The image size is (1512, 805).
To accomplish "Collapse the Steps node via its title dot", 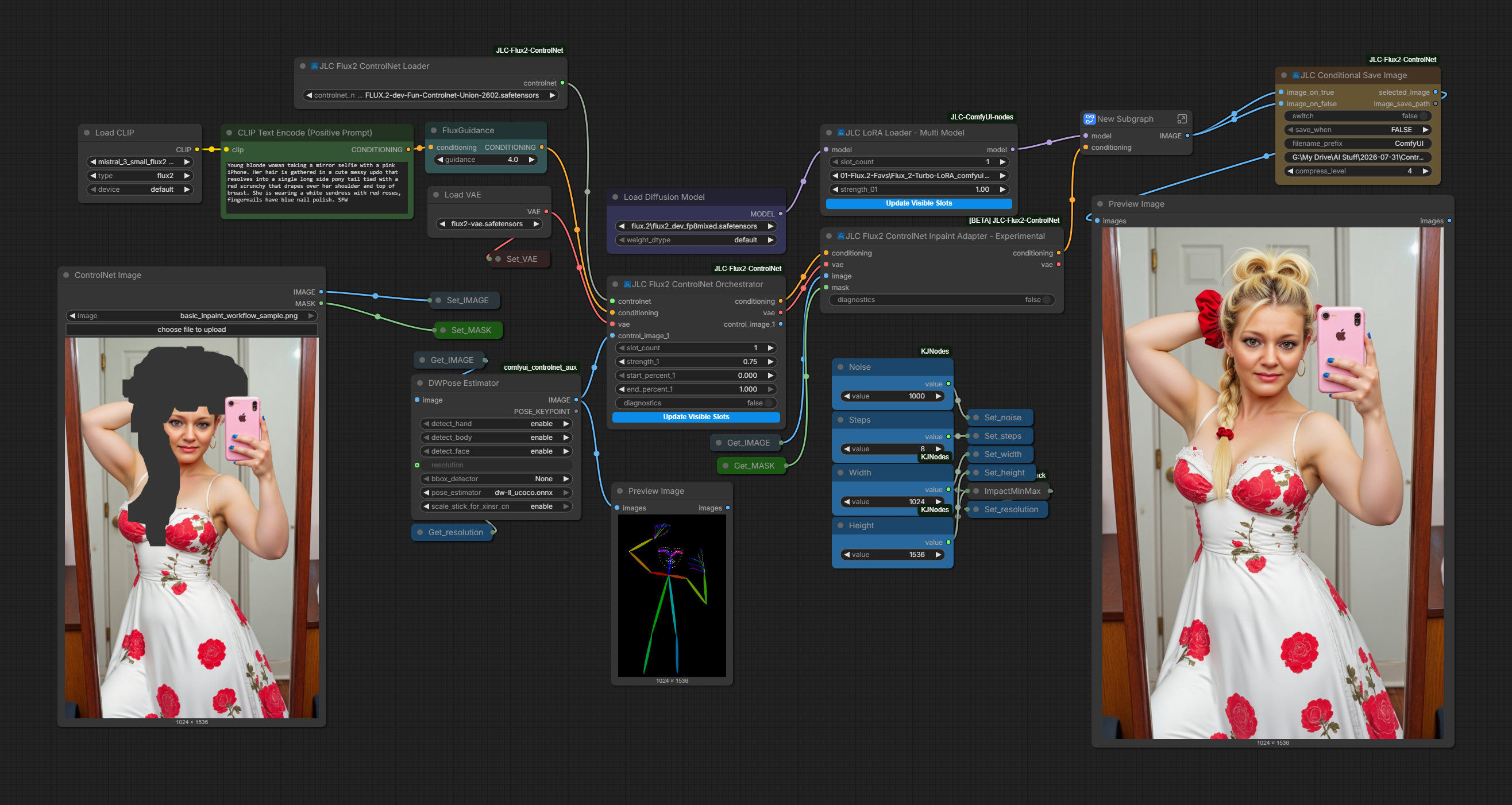I will (x=840, y=420).
